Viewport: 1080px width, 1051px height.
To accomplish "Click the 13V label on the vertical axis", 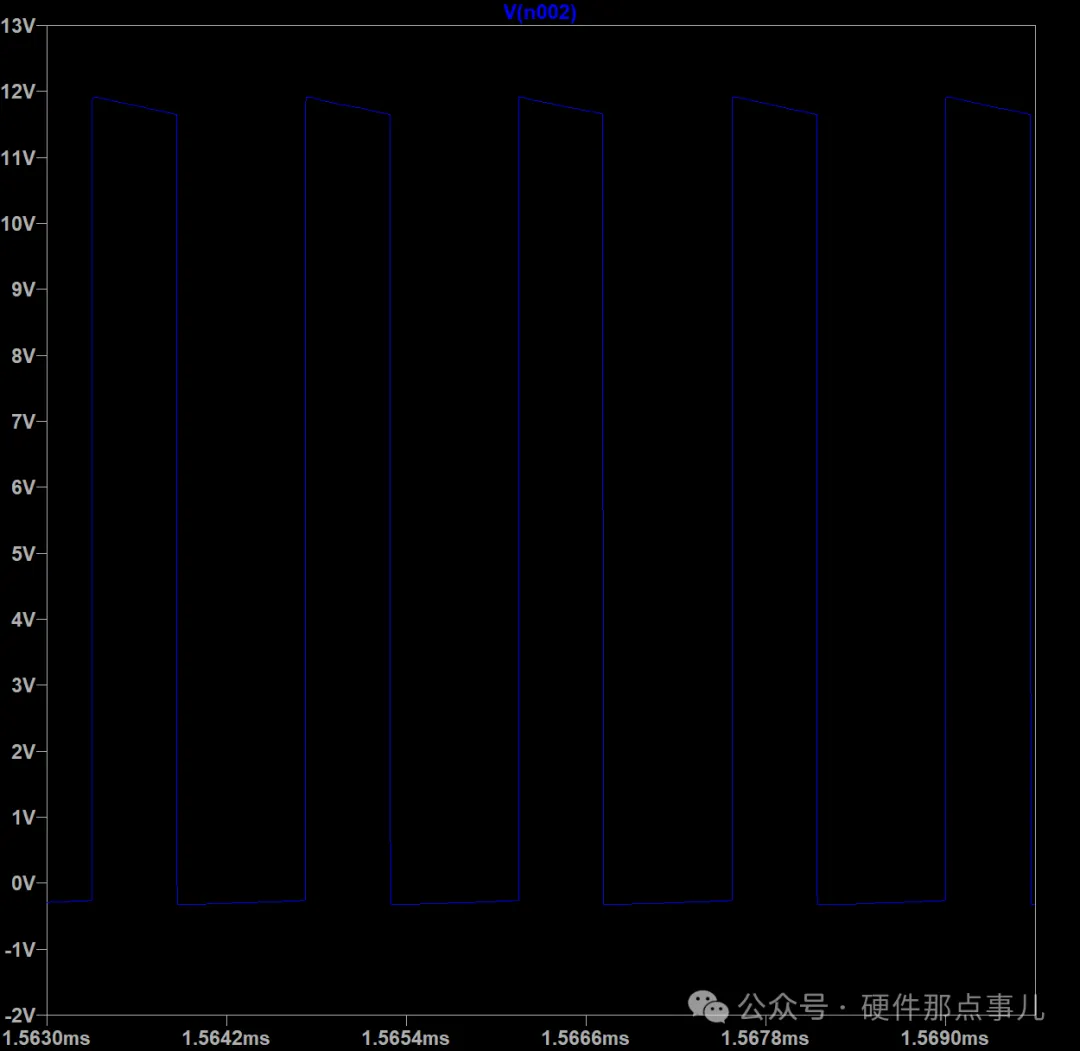I will pos(19,26).
